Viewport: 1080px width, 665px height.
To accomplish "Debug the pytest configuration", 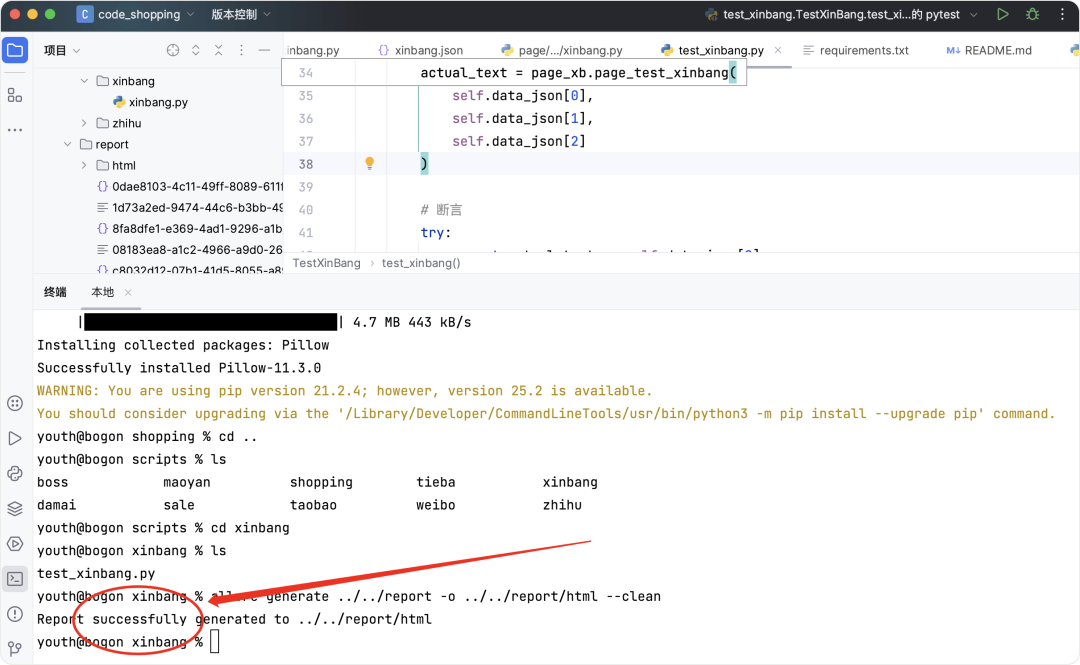I will [x=1032, y=14].
